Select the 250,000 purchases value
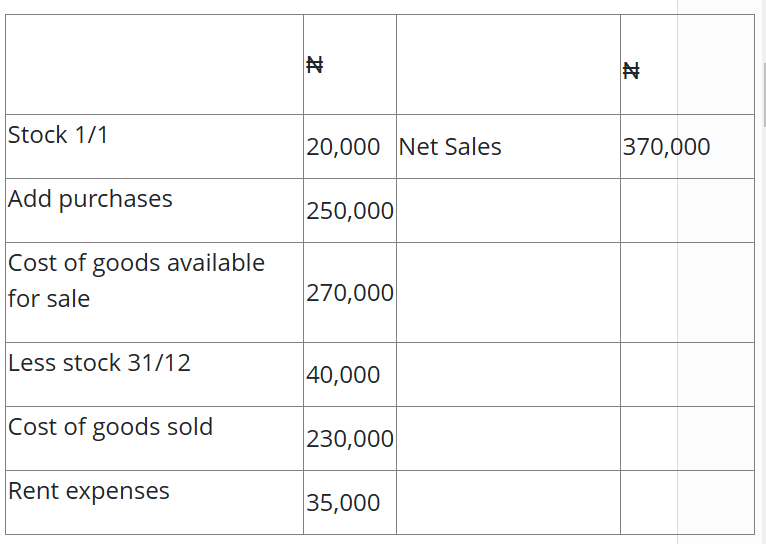Image resolution: width=766 pixels, height=544 pixels. (350, 211)
